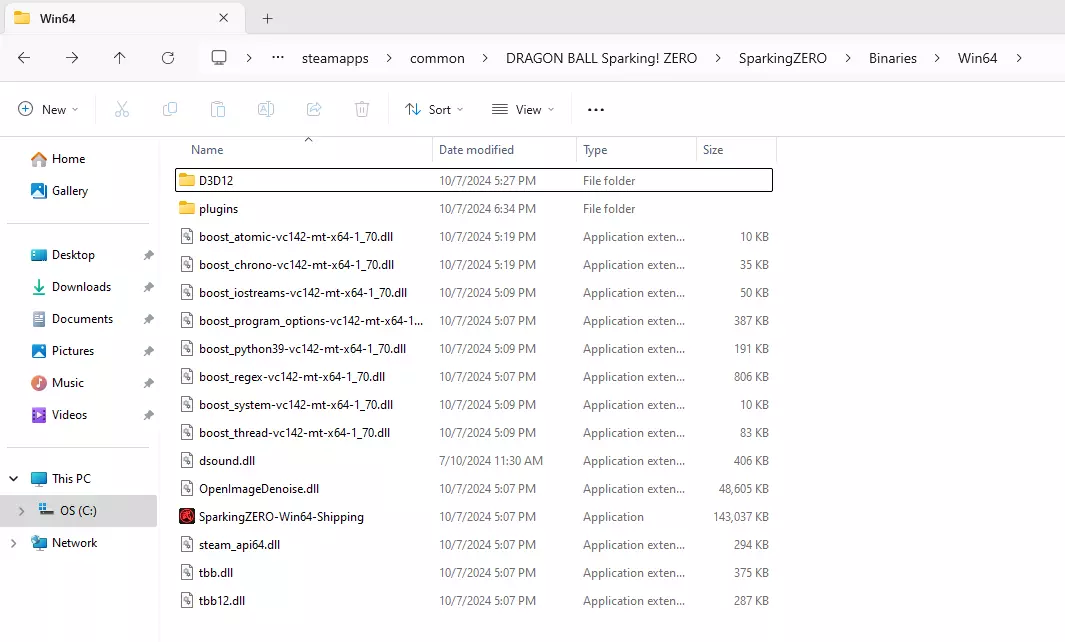Expand the Network tree node
This screenshot has width=1065, height=642.
(14, 543)
